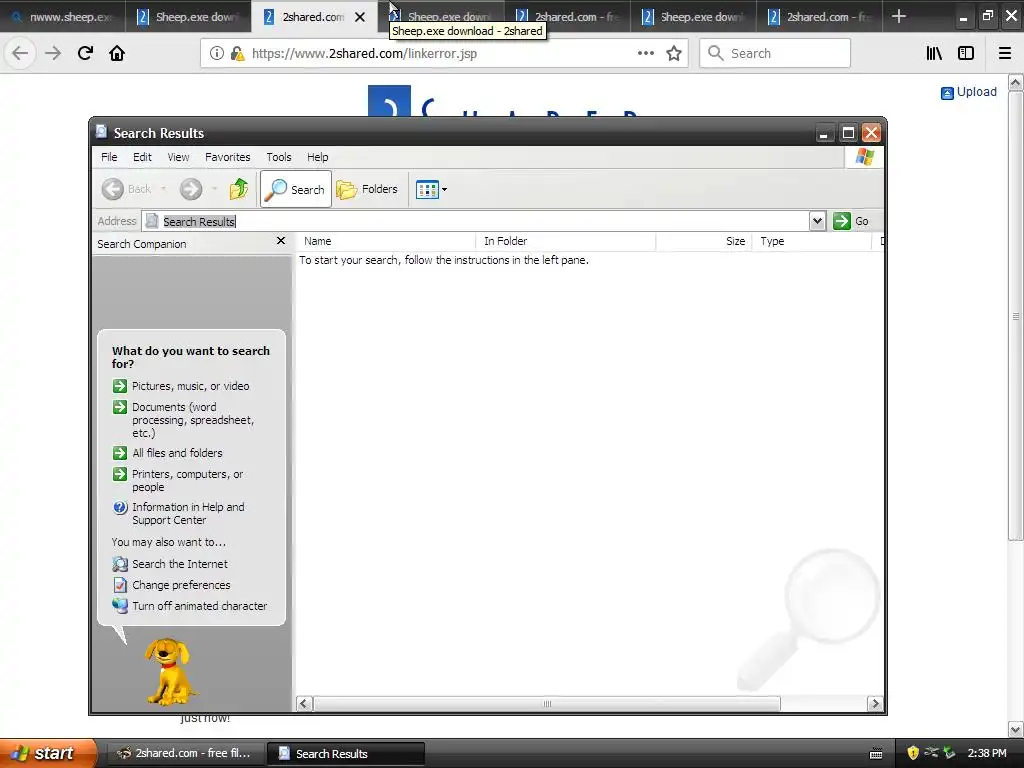Toggle Firefox sidebar icon
The image size is (1024, 768).
(966, 53)
